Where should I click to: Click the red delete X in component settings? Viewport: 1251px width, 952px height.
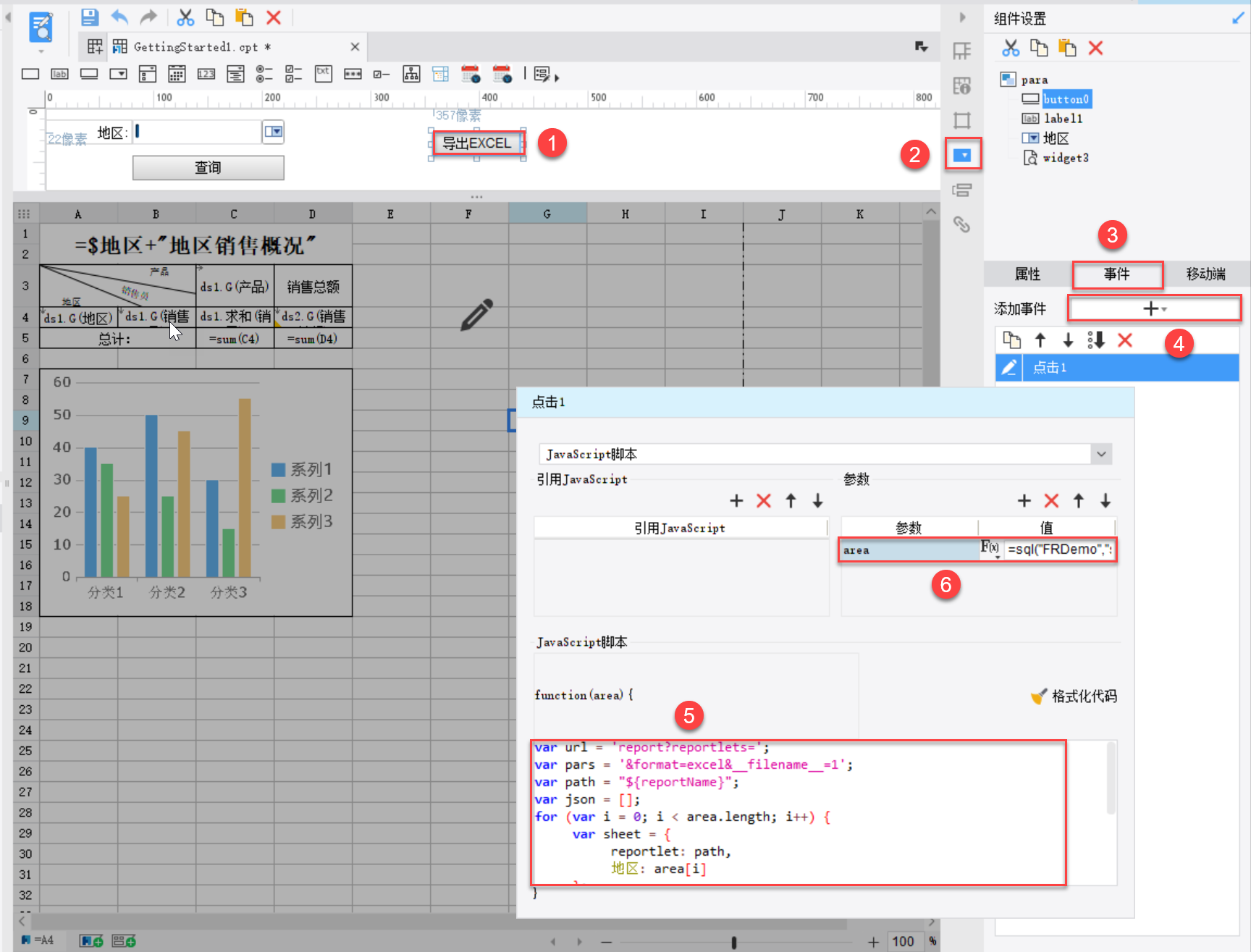[1095, 49]
